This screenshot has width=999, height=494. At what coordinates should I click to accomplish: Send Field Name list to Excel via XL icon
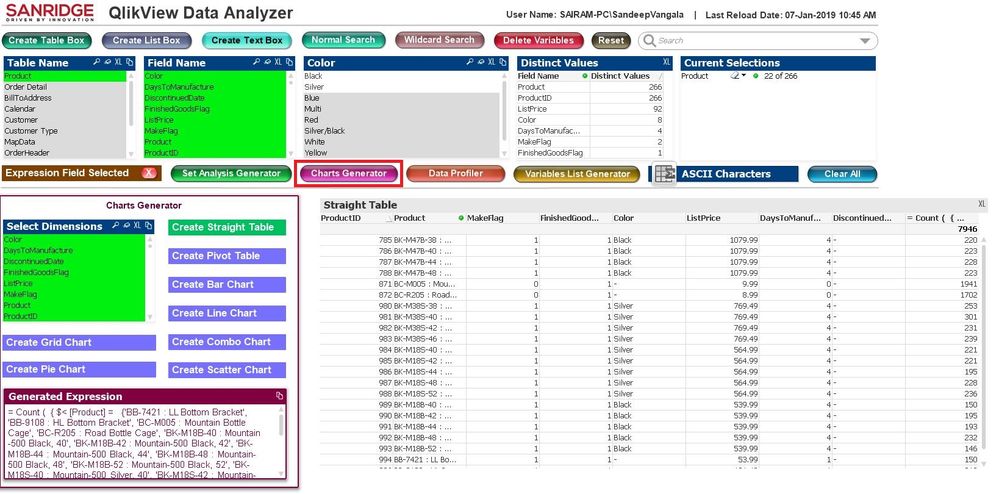click(278, 62)
